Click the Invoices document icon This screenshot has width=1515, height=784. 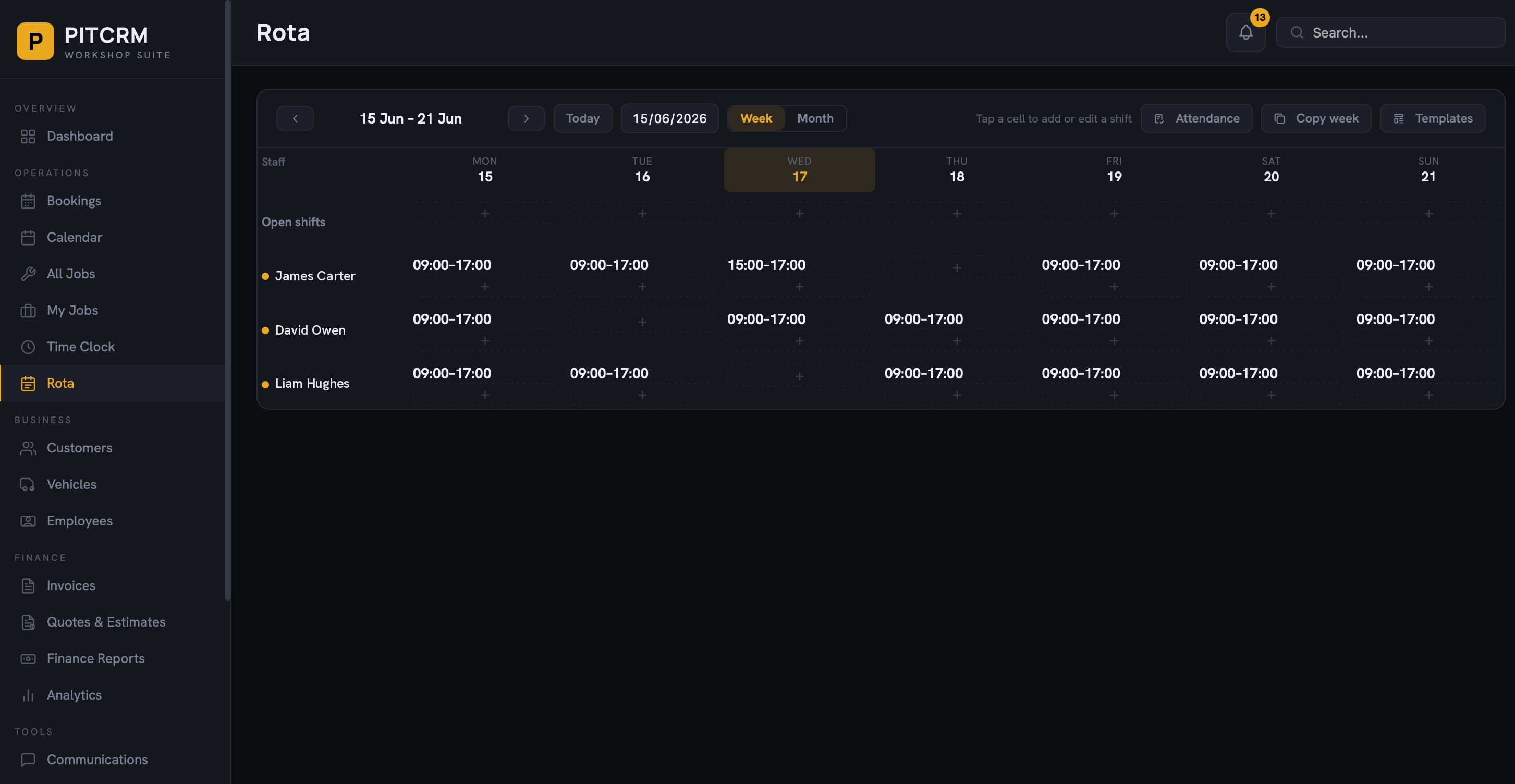[28, 586]
